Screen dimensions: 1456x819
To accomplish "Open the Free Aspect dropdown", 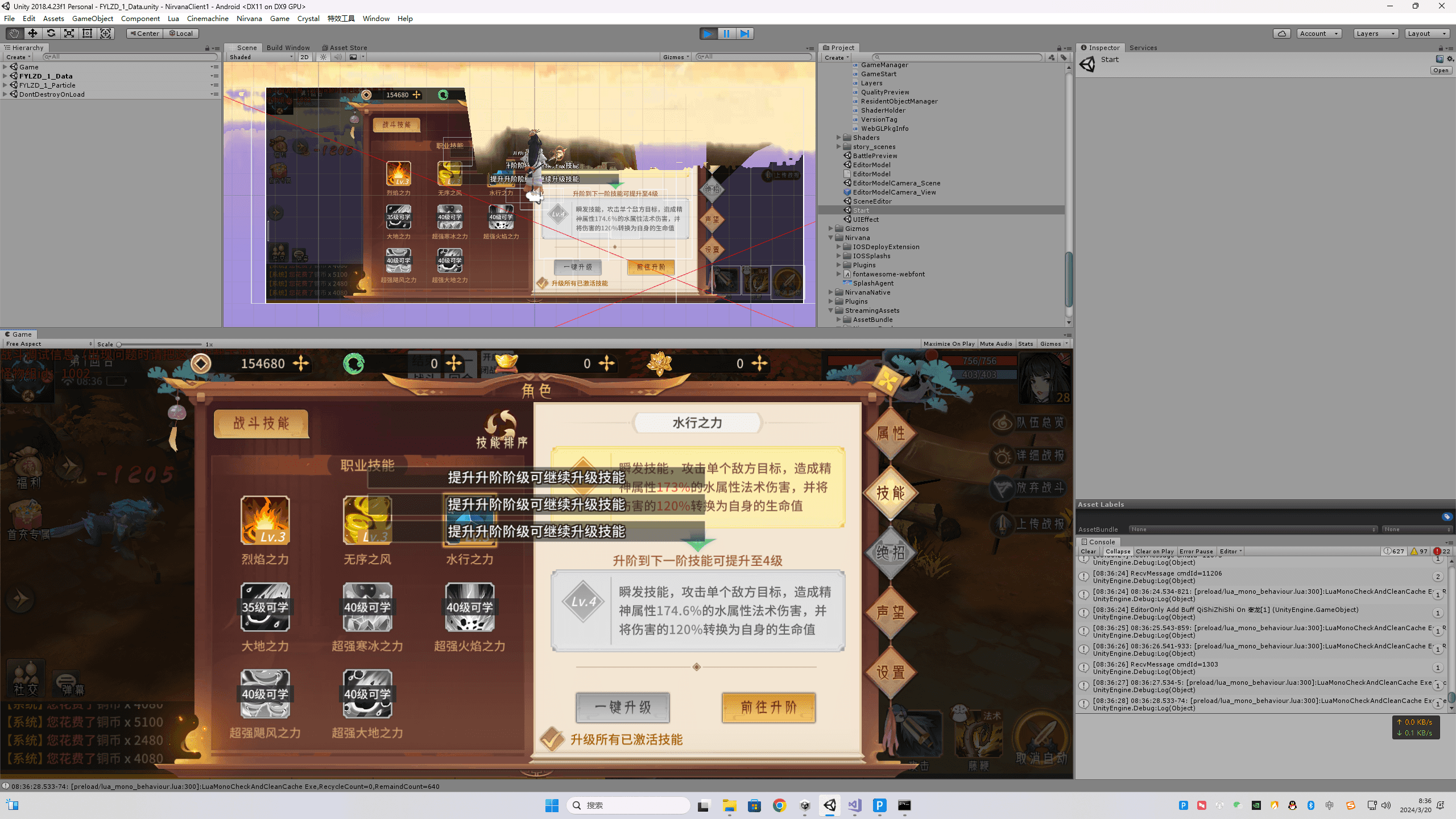I will point(48,344).
